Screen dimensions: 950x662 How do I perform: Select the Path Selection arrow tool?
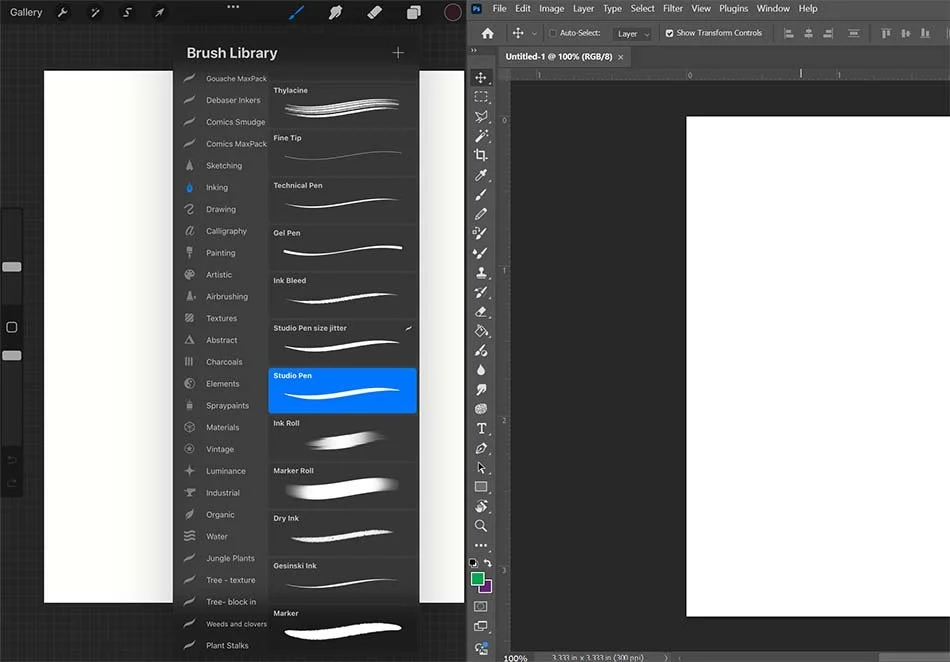coord(481,468)
